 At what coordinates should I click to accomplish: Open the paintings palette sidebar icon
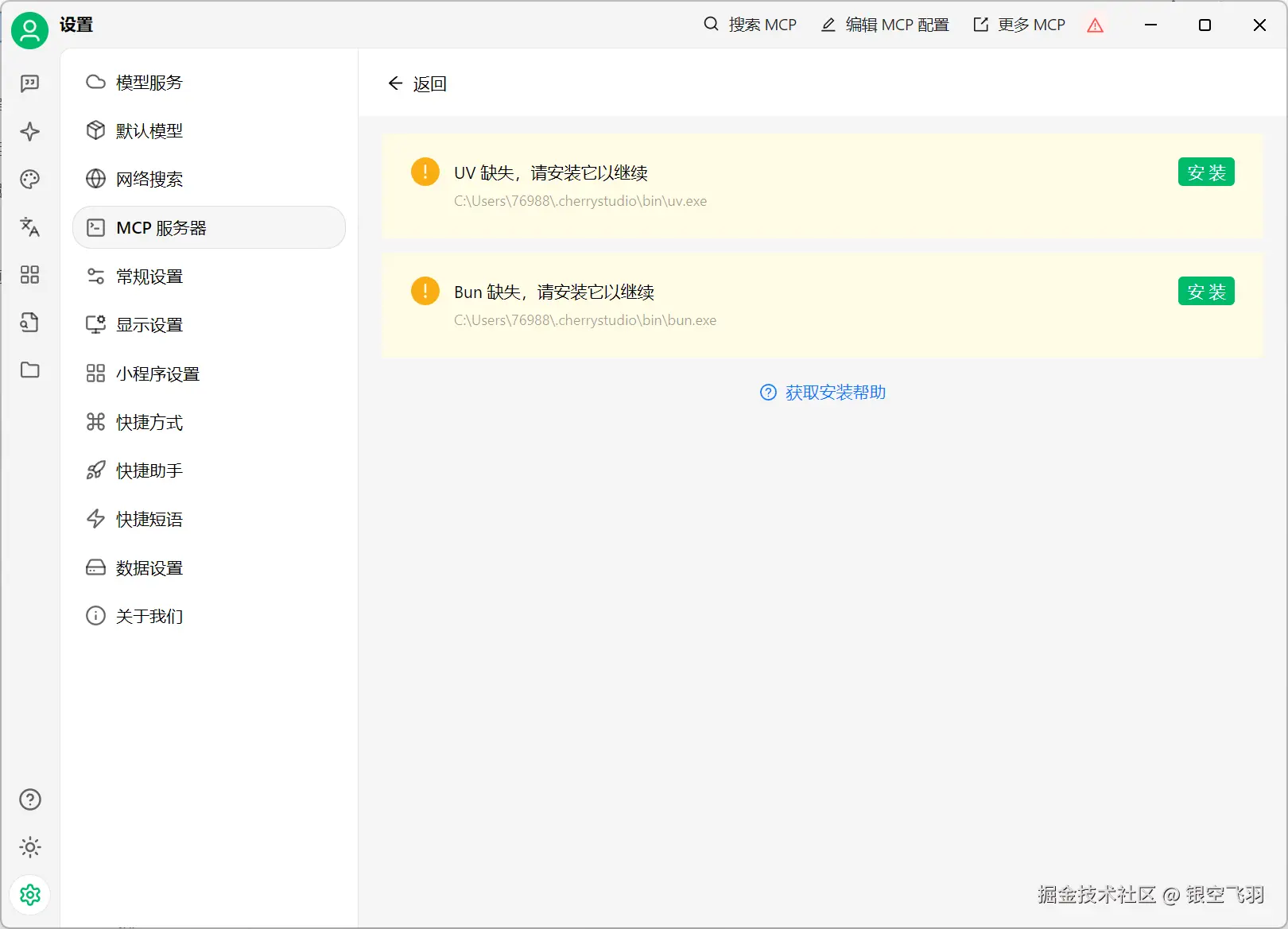[29, 179]
